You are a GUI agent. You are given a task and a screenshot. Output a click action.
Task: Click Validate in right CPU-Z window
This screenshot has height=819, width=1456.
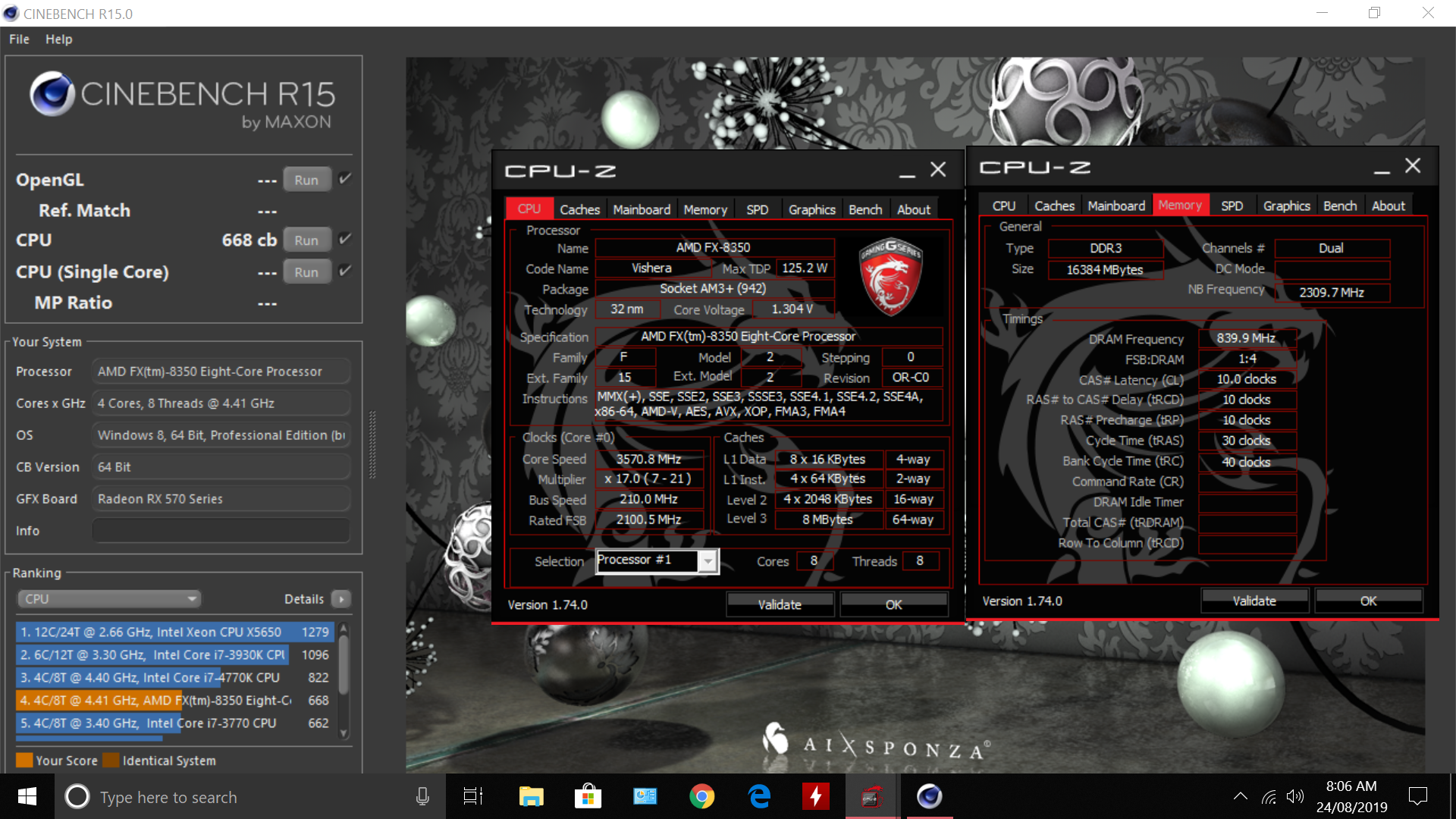[1254, 601]
